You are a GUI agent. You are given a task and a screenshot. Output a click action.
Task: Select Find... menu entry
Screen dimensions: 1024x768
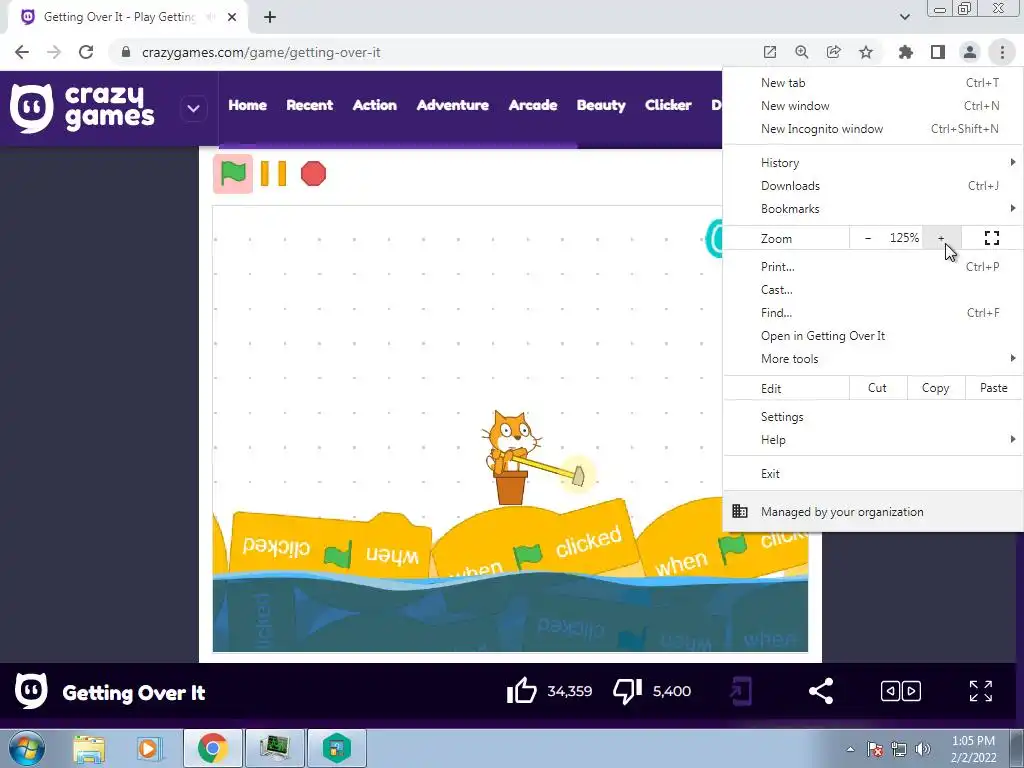point(873,313)
